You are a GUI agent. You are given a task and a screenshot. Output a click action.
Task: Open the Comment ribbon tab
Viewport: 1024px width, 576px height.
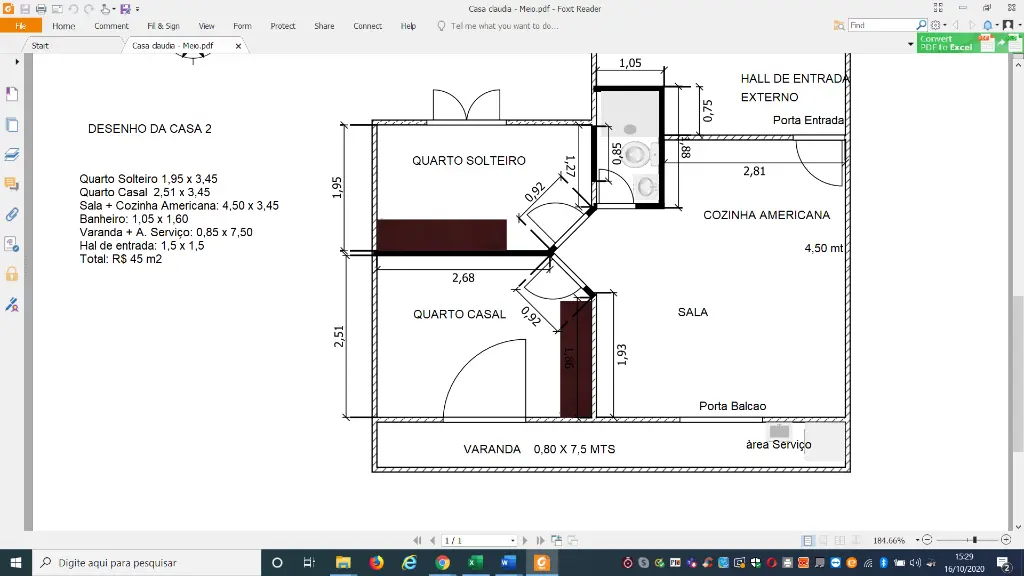111,26
